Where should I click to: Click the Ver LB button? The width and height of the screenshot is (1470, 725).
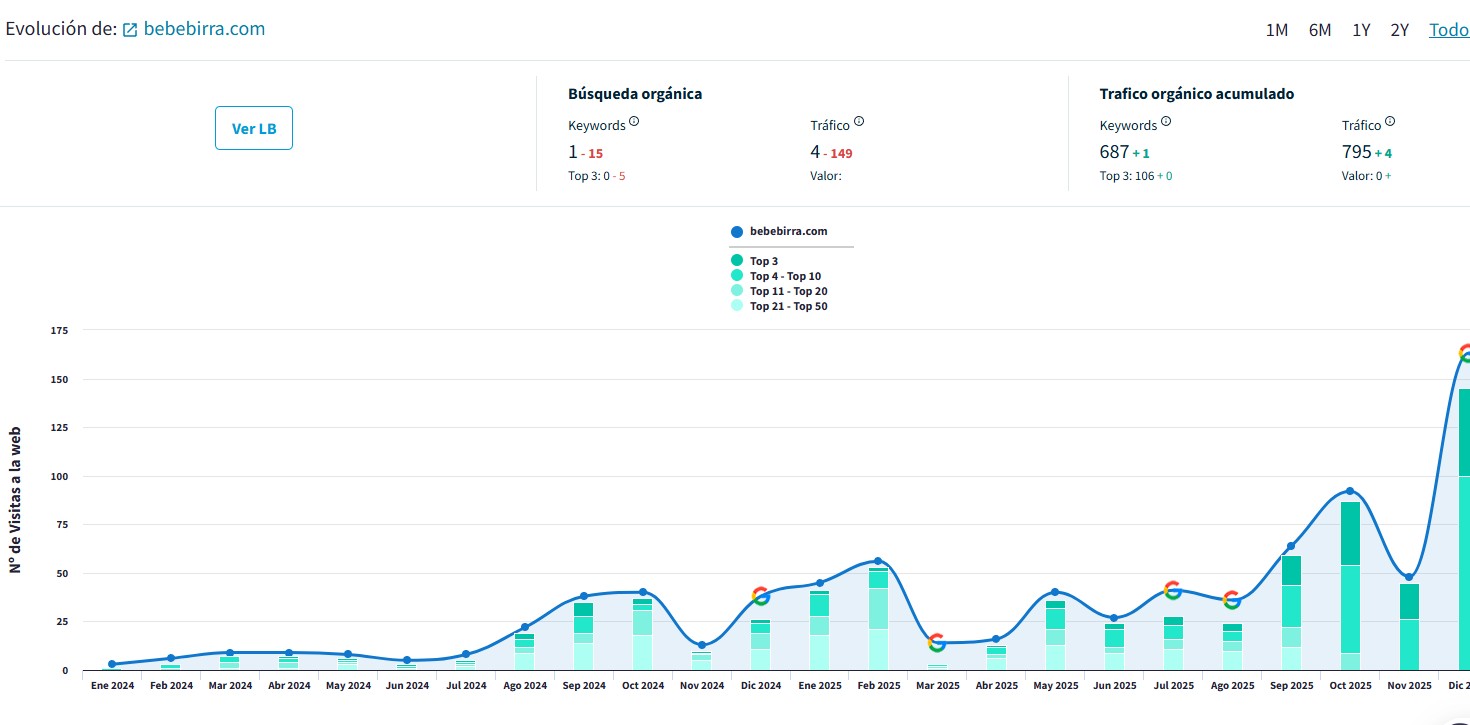(x=254, y=128)
